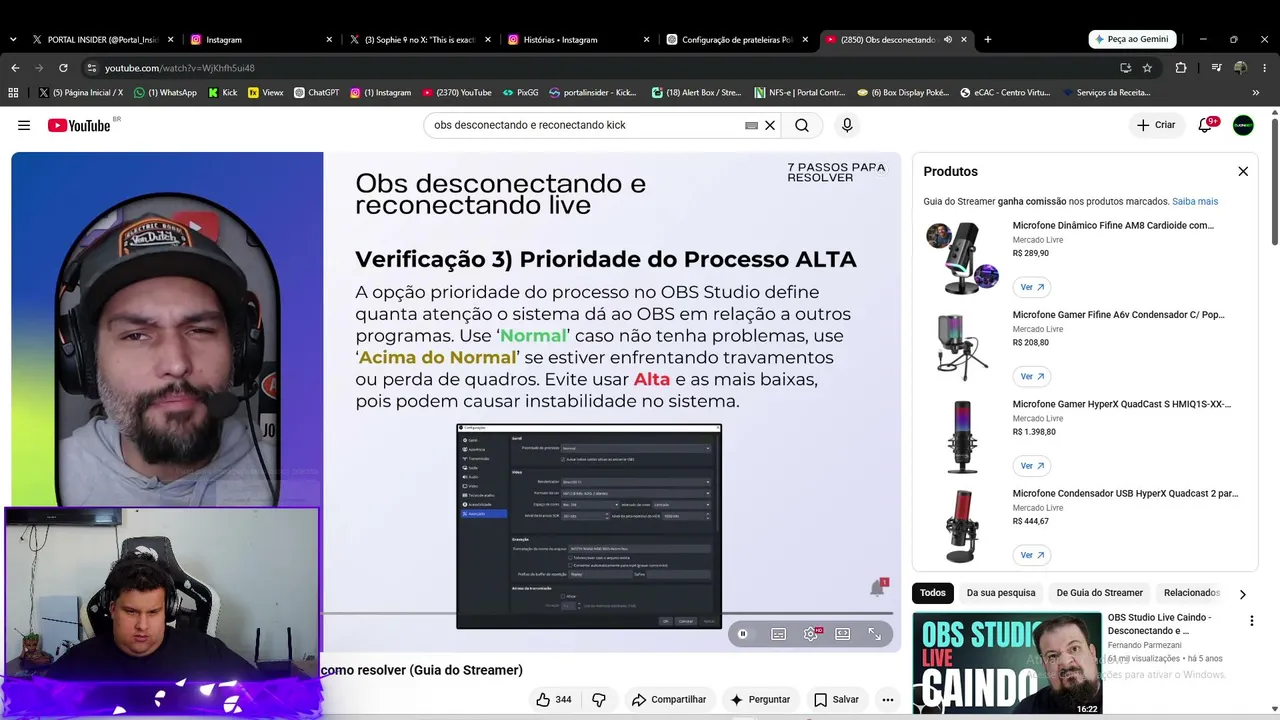Go back in the browser

coord(15,68)
